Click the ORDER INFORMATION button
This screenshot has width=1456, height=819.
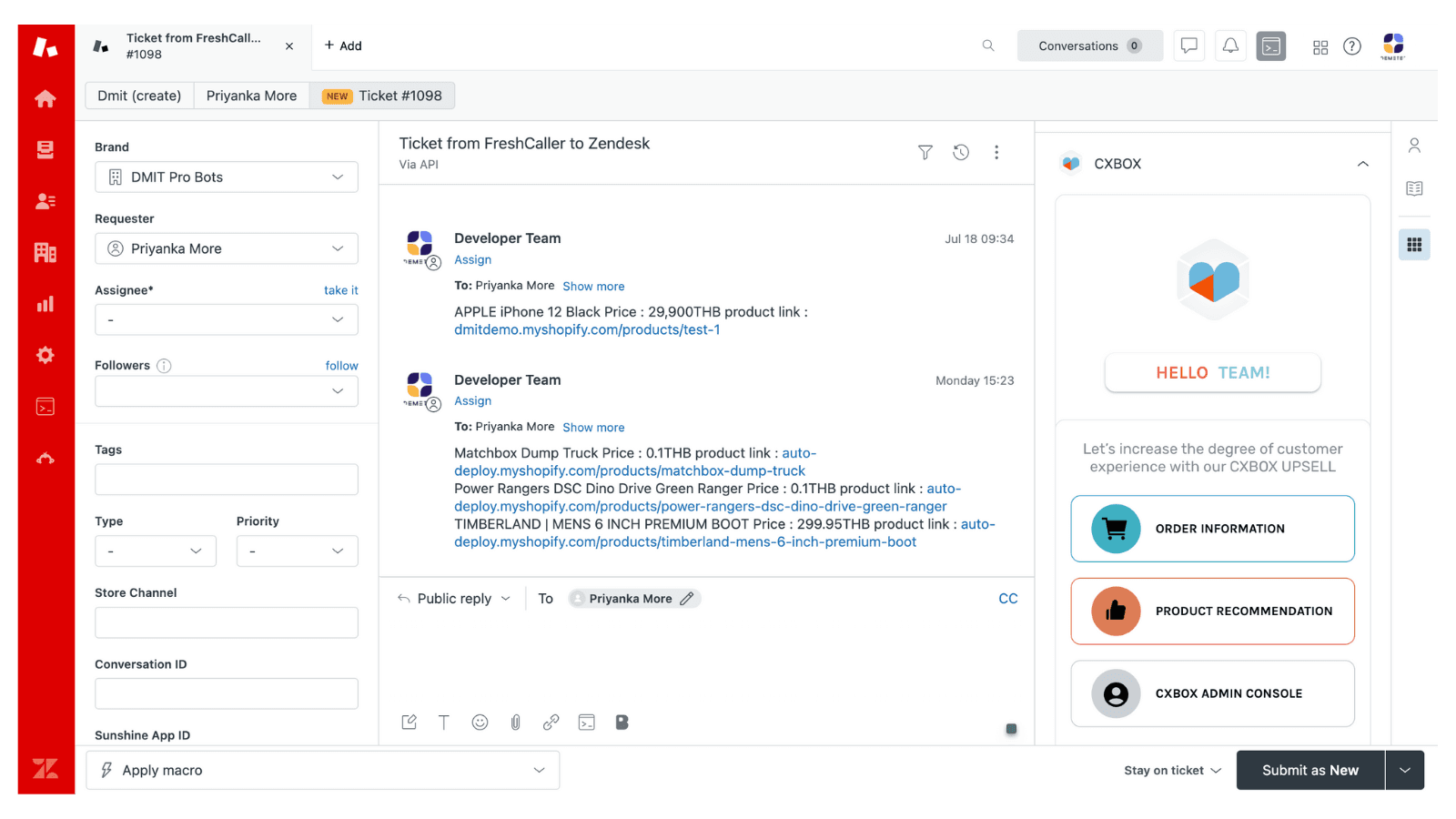click(1213, 529)
